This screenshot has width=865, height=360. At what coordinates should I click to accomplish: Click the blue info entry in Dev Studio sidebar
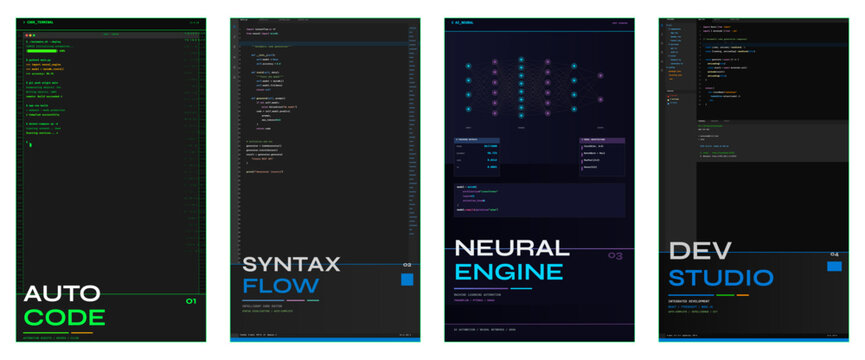click(x=672, y=103)
